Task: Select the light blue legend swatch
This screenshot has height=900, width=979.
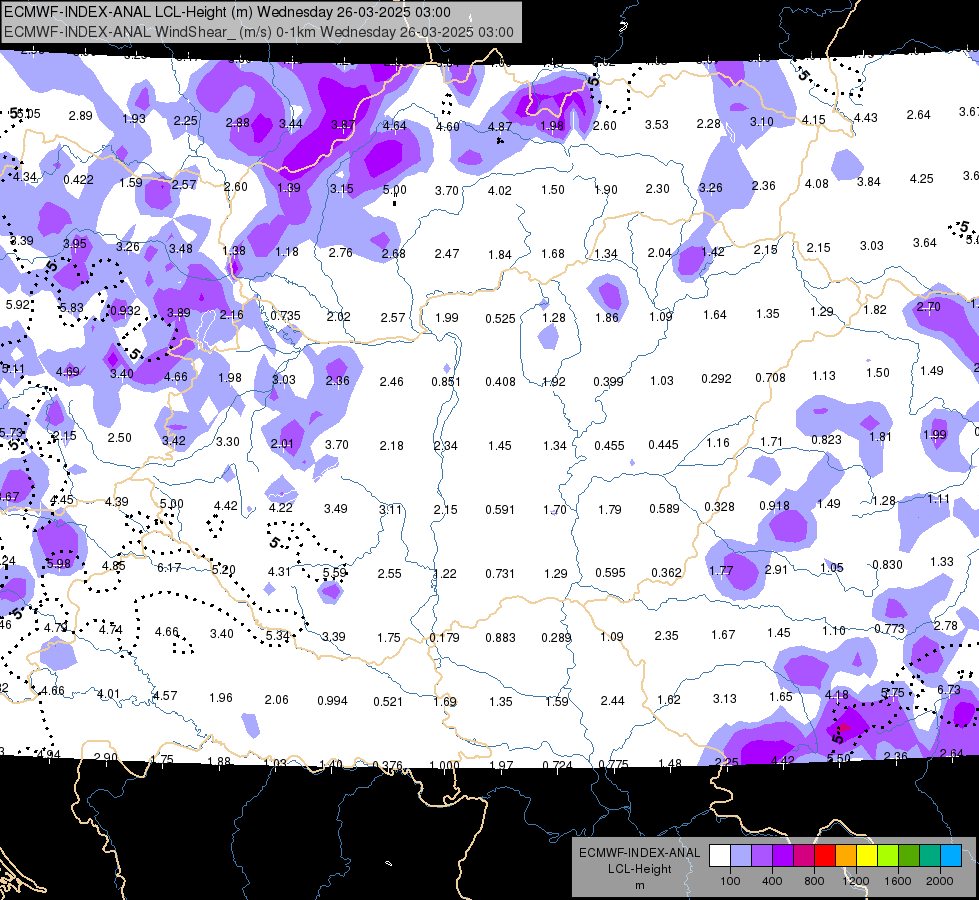Action: pyautogui.click(x=951, y=856)
